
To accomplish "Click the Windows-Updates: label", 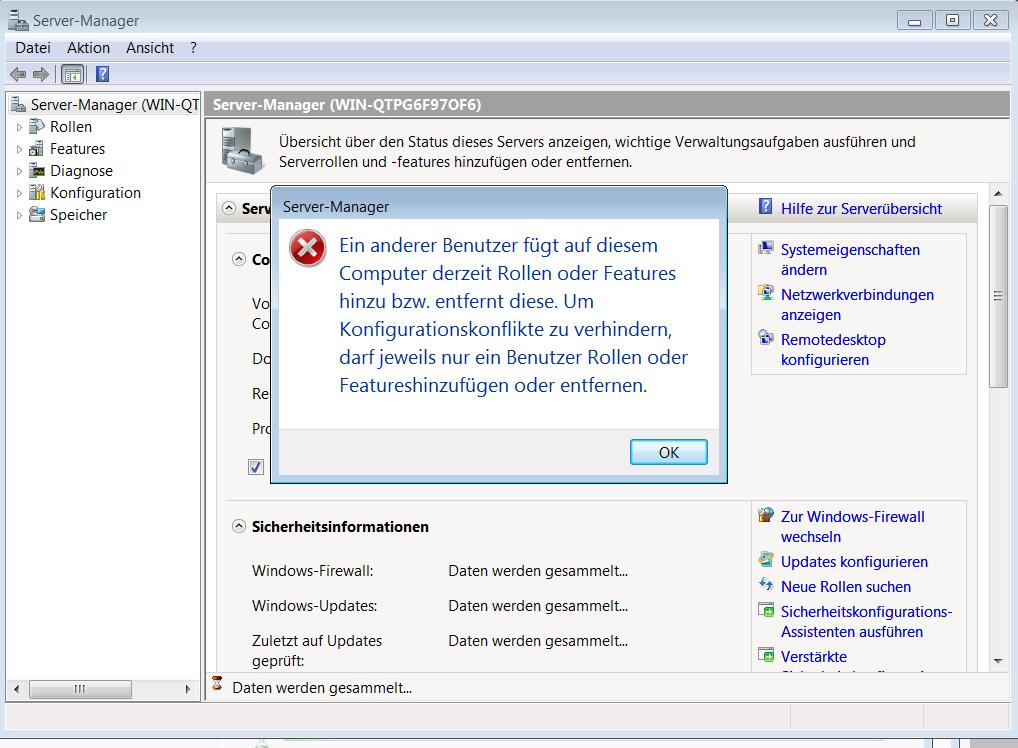I will point(314,606).
